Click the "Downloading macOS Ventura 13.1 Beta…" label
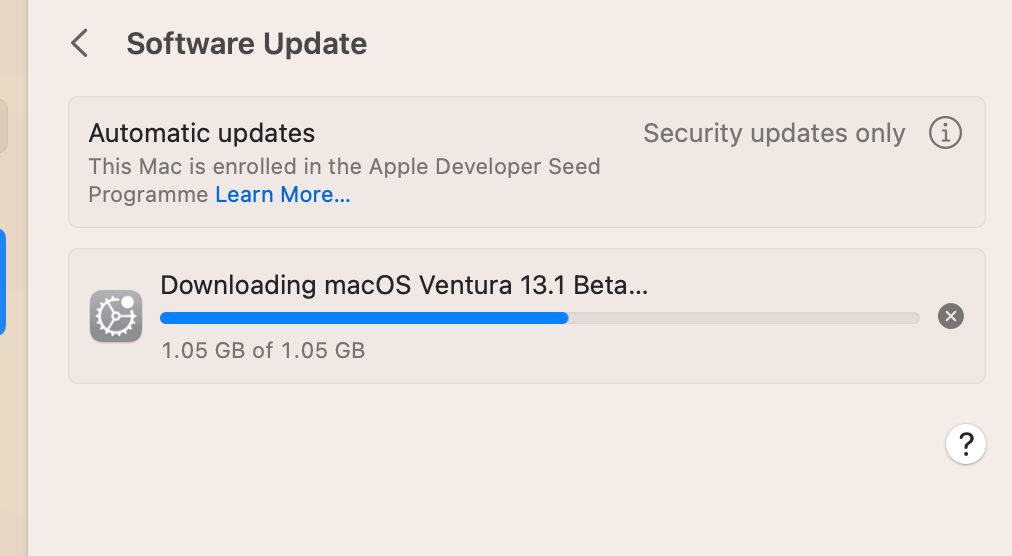 tap(404, 285)
